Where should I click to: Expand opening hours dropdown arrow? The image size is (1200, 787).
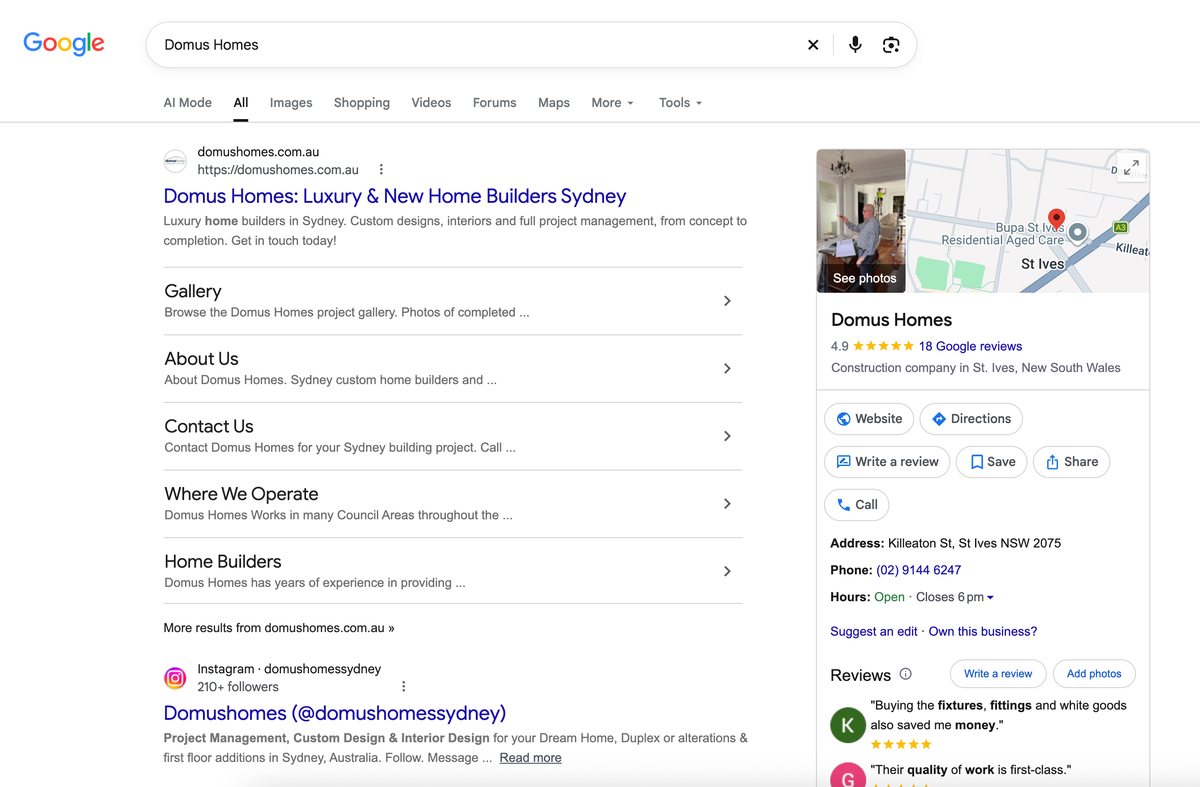click(x=990, y=598)
